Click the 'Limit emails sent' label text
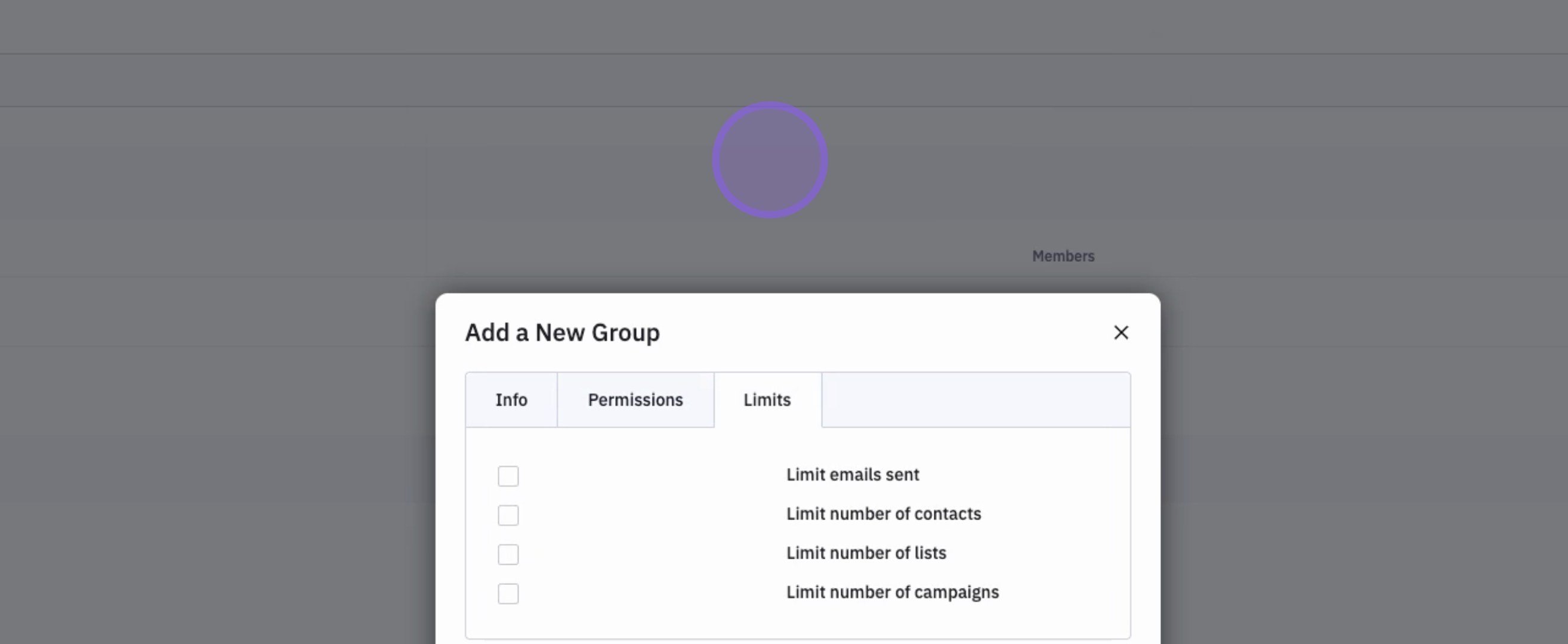Screen dimensions: 1568x644 pyautogui.click(x=852, y=475)
